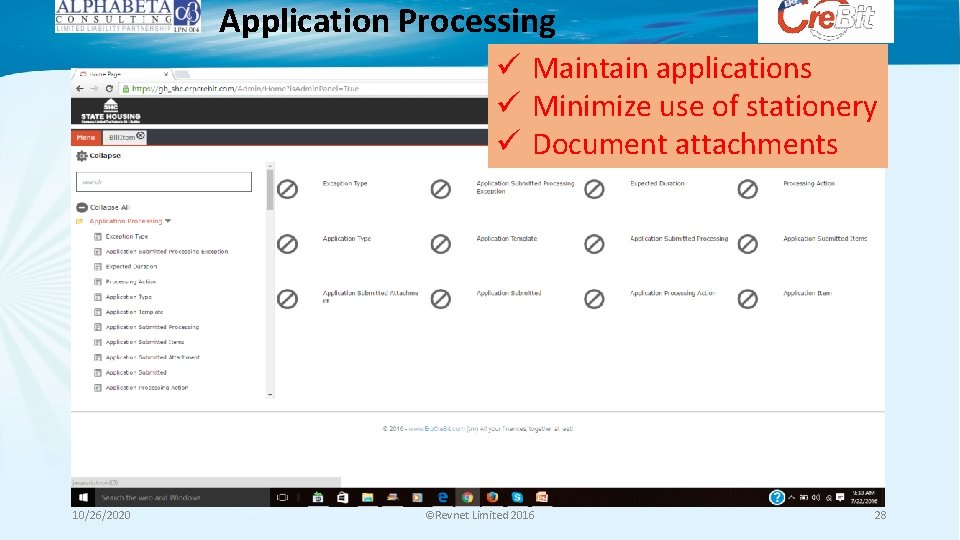Viewport: 960px width, 540px height.
Task: Click the State Housing logo
Action: click(111, 111)
